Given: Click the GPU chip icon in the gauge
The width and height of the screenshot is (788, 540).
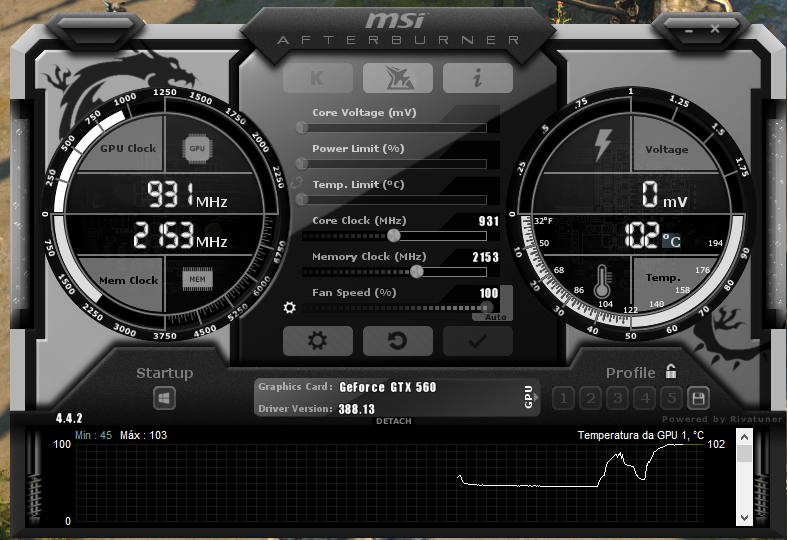Looking at the screenshot, I should 197,149.
